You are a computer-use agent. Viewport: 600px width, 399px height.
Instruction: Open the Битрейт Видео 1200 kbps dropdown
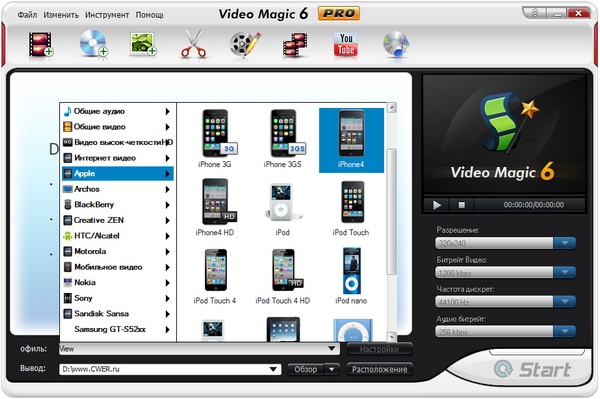coord(565,273)
